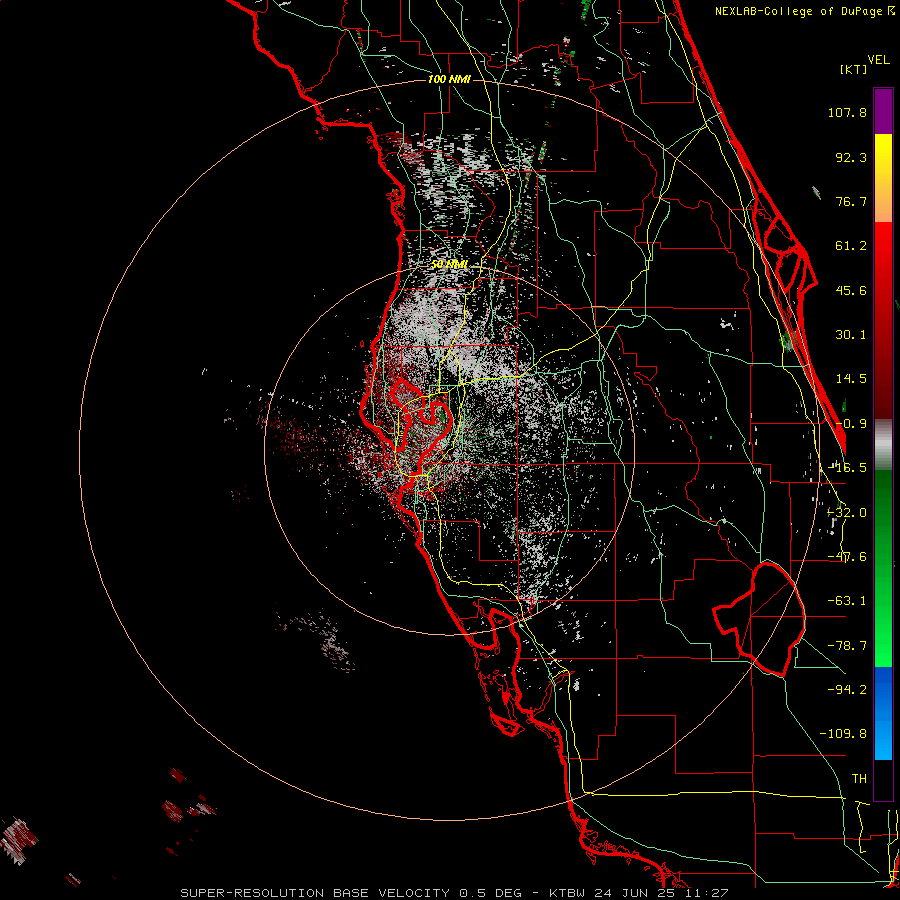This screenshot has height=900, width=900.
Task: Click the 61.2 value on velocity scale
Action: click(x=851, y=246)
